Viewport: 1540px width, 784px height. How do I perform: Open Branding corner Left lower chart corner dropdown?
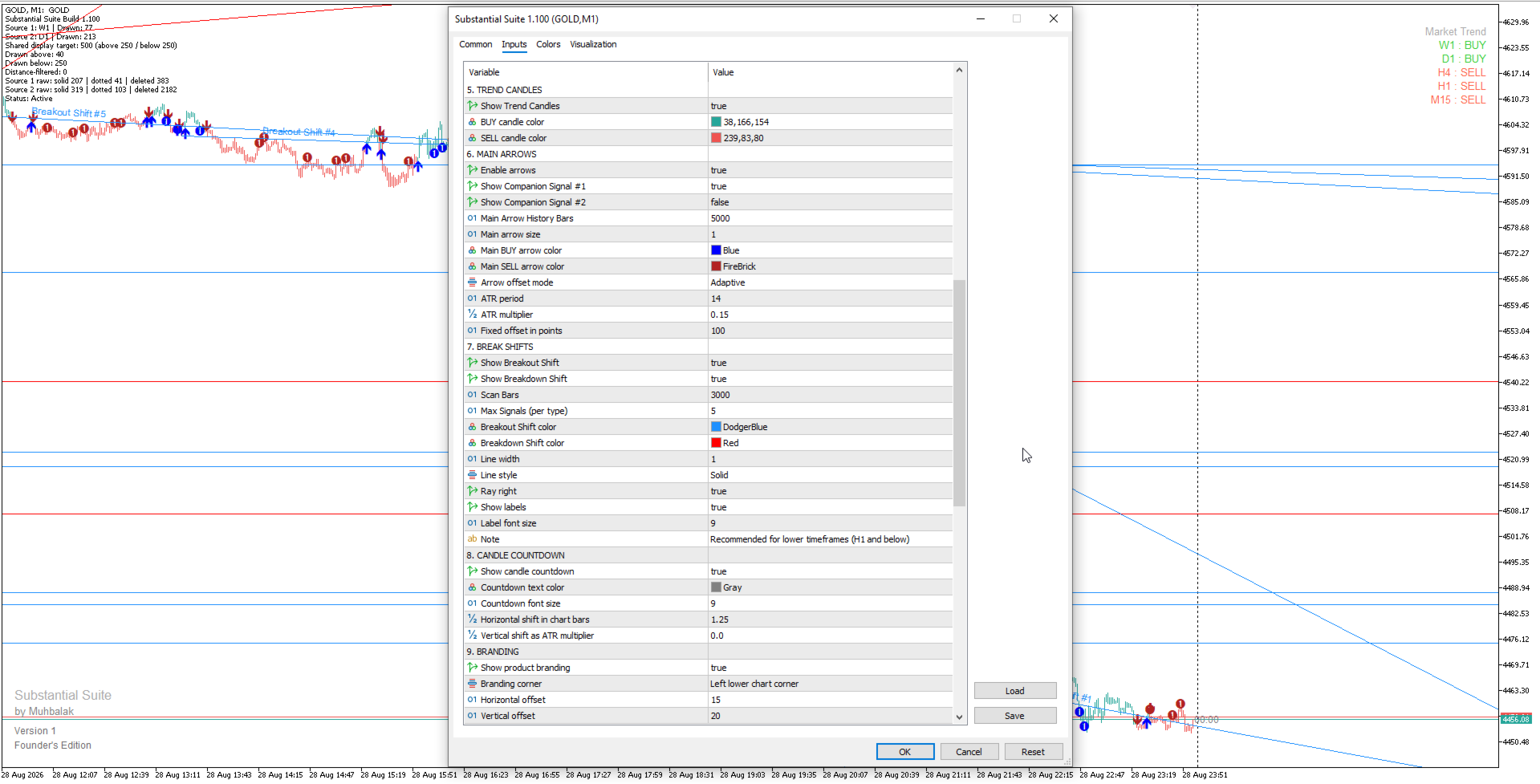click(x=831, y=684)
